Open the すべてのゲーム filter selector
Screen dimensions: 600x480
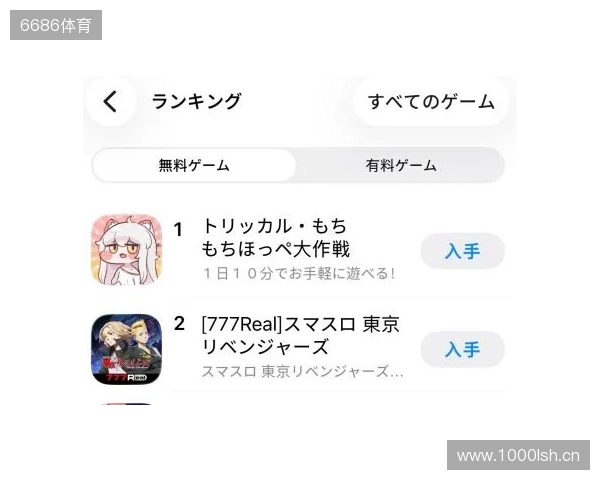(431, 101)
